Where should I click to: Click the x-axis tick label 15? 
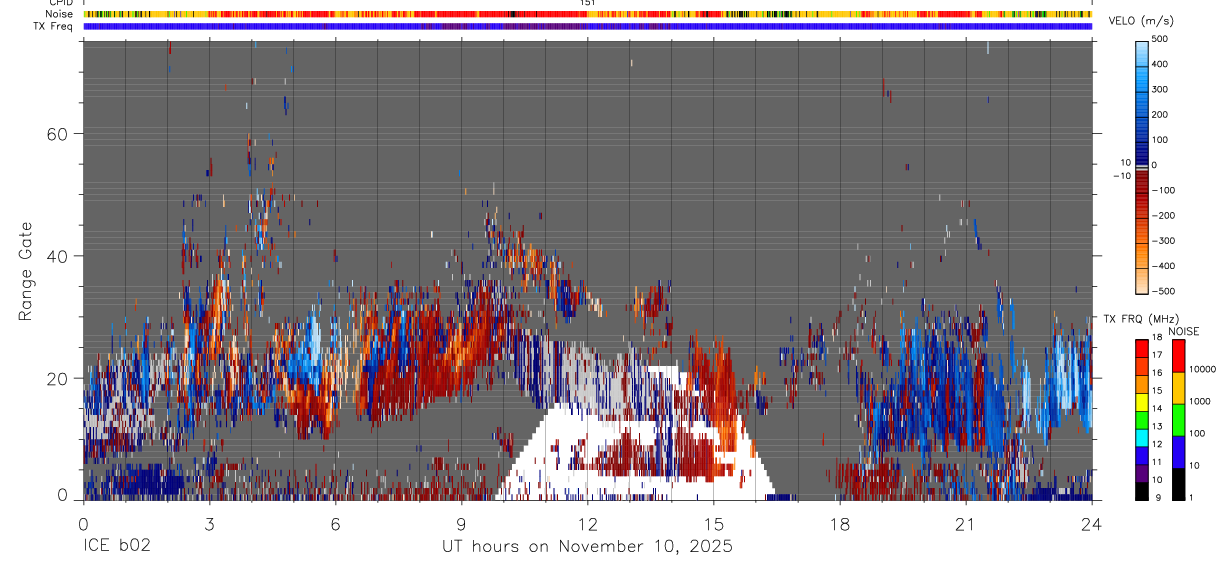point(713,524)
